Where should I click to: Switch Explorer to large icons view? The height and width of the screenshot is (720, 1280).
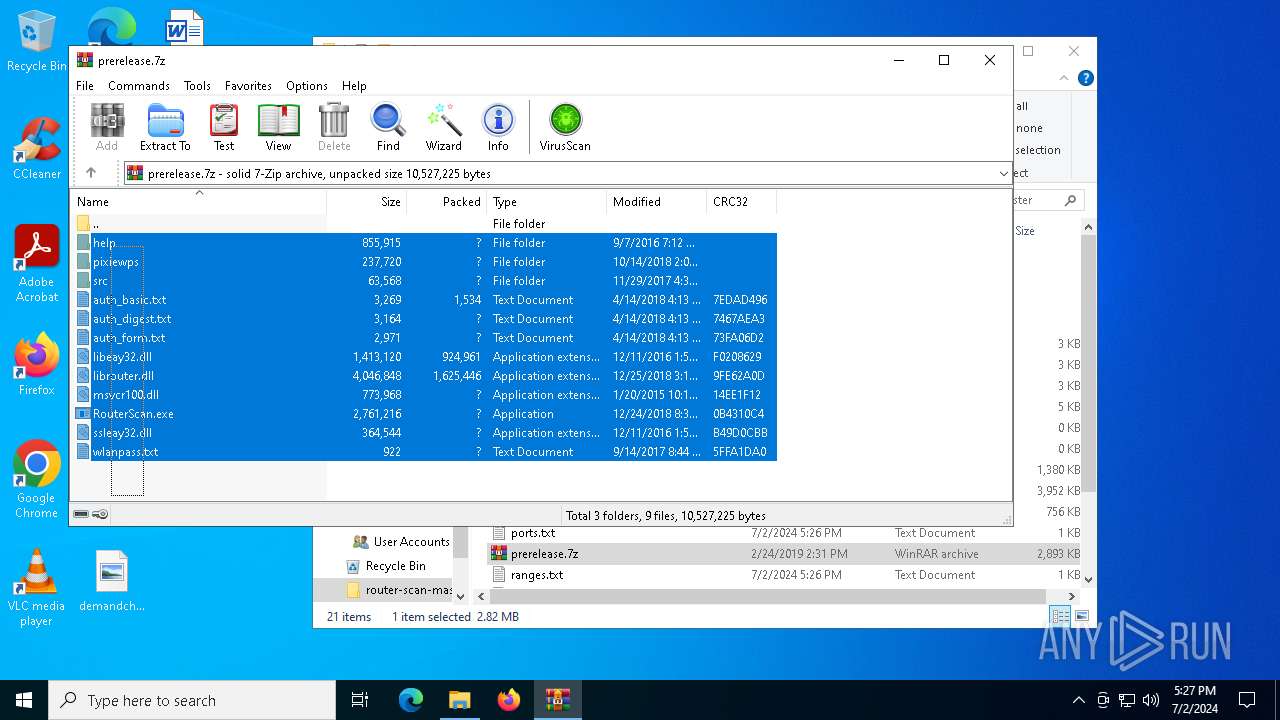tap(1081, 616)
